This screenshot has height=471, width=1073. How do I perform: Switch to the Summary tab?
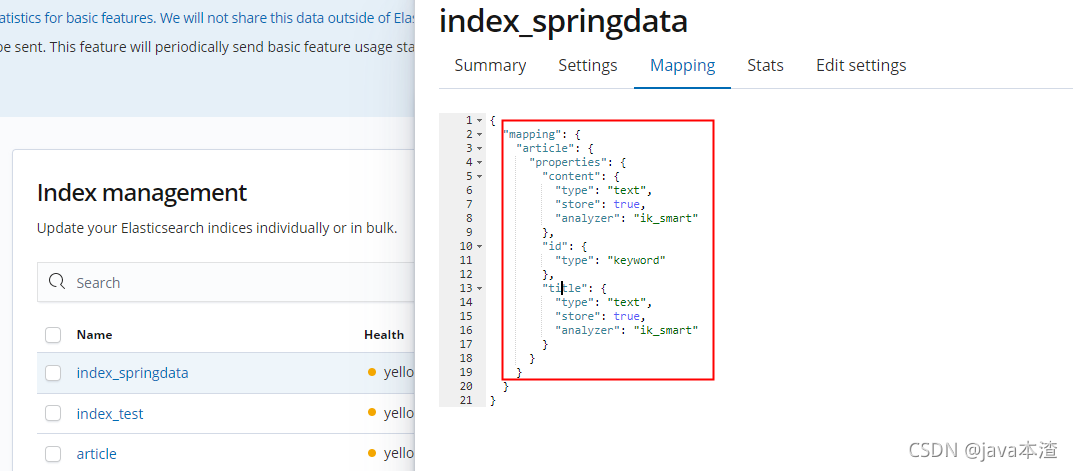point(490,66)
